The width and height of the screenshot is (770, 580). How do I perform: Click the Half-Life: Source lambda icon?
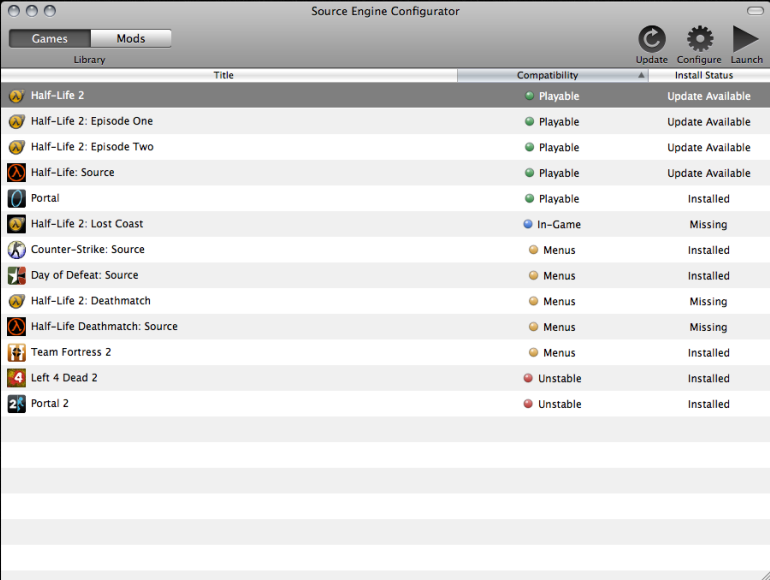point(16,172)
